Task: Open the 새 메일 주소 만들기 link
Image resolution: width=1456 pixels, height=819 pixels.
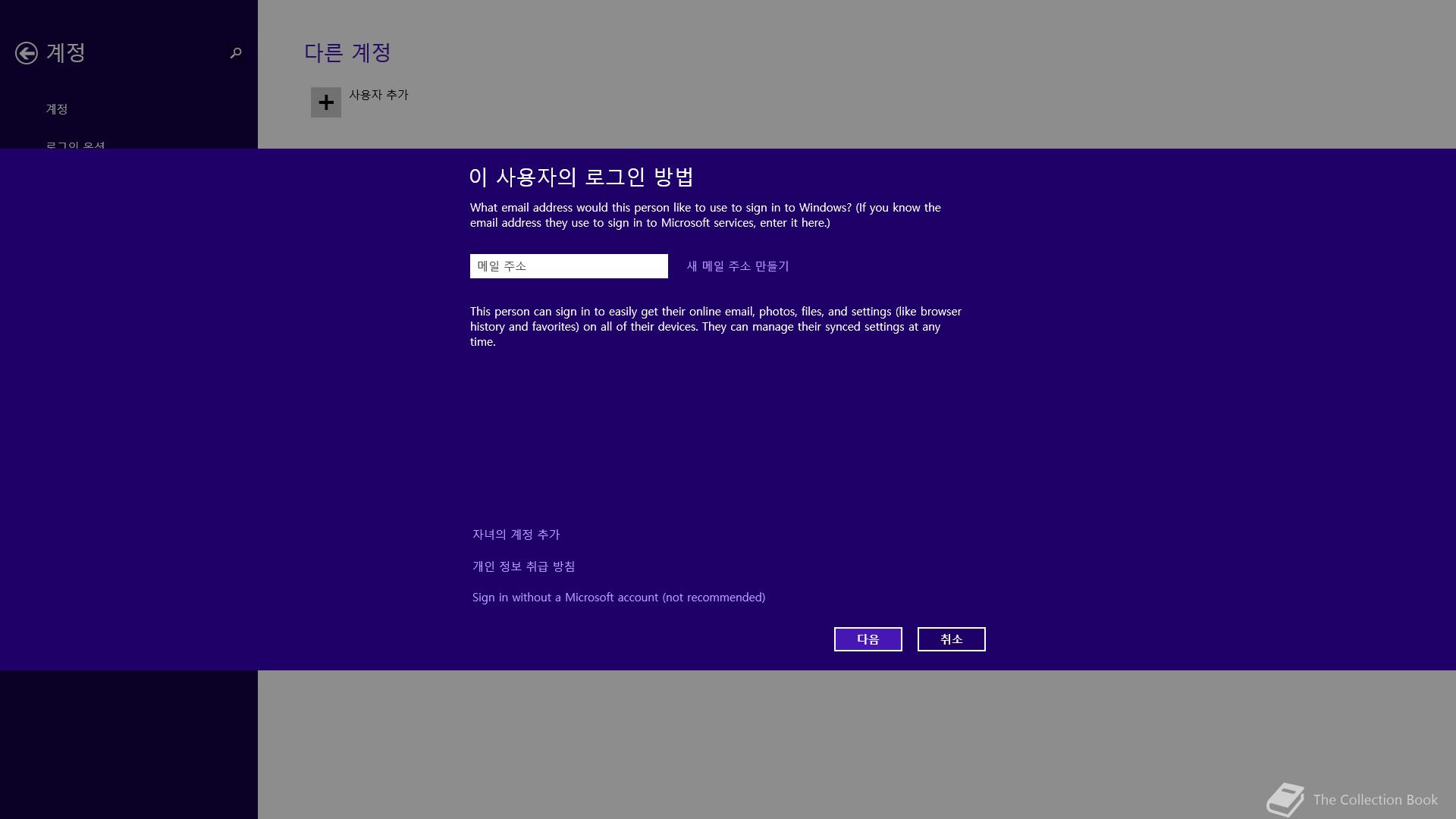Action: point(738,266)
